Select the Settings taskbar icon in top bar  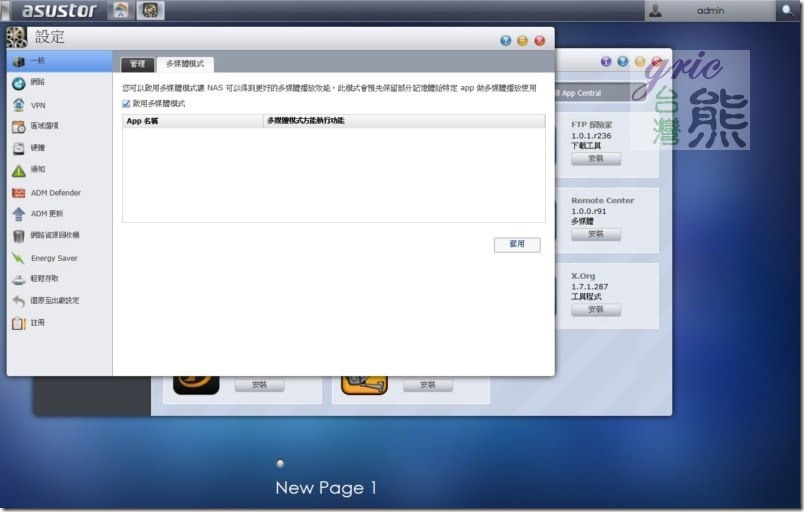(x=150, y=10)
